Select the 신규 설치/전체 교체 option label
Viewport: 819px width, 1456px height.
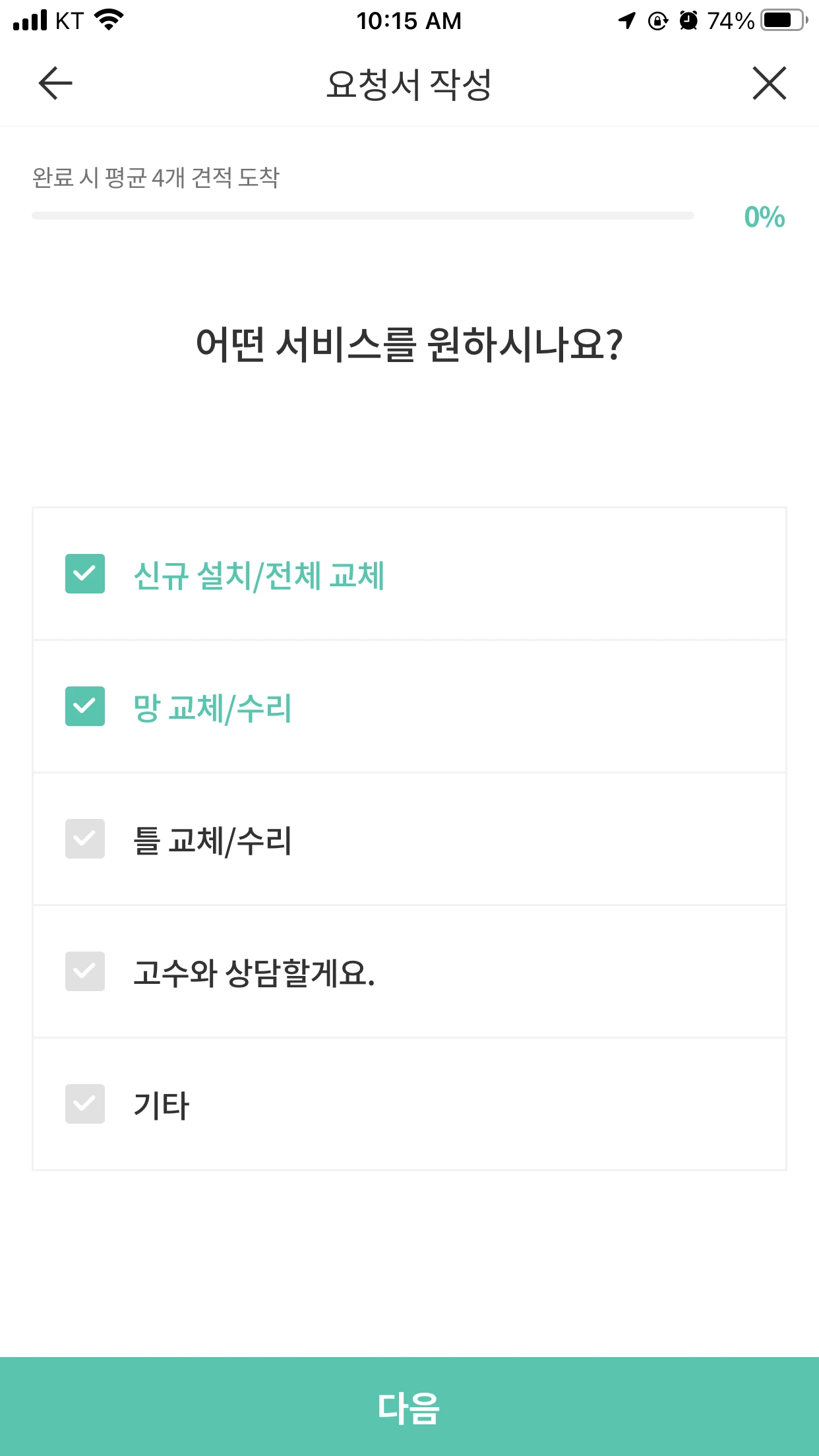point(258,575)
